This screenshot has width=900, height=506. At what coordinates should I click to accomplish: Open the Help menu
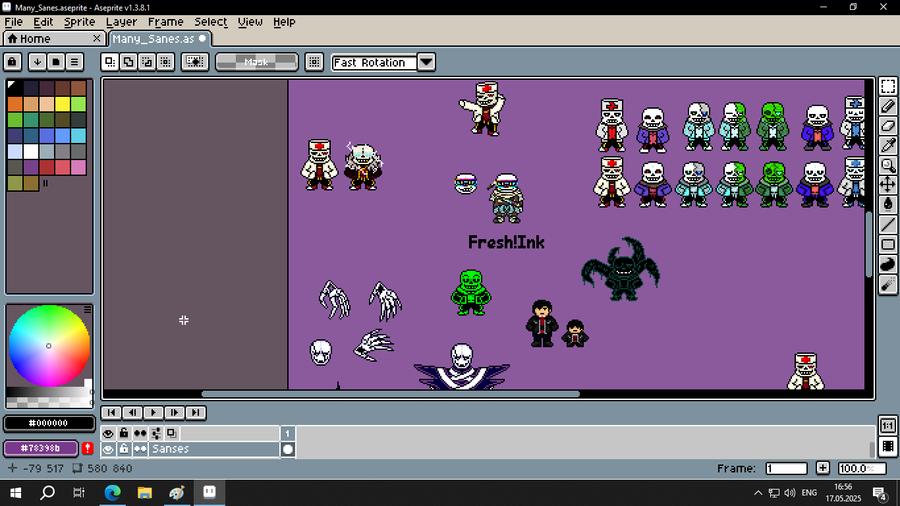click(284, 22)
